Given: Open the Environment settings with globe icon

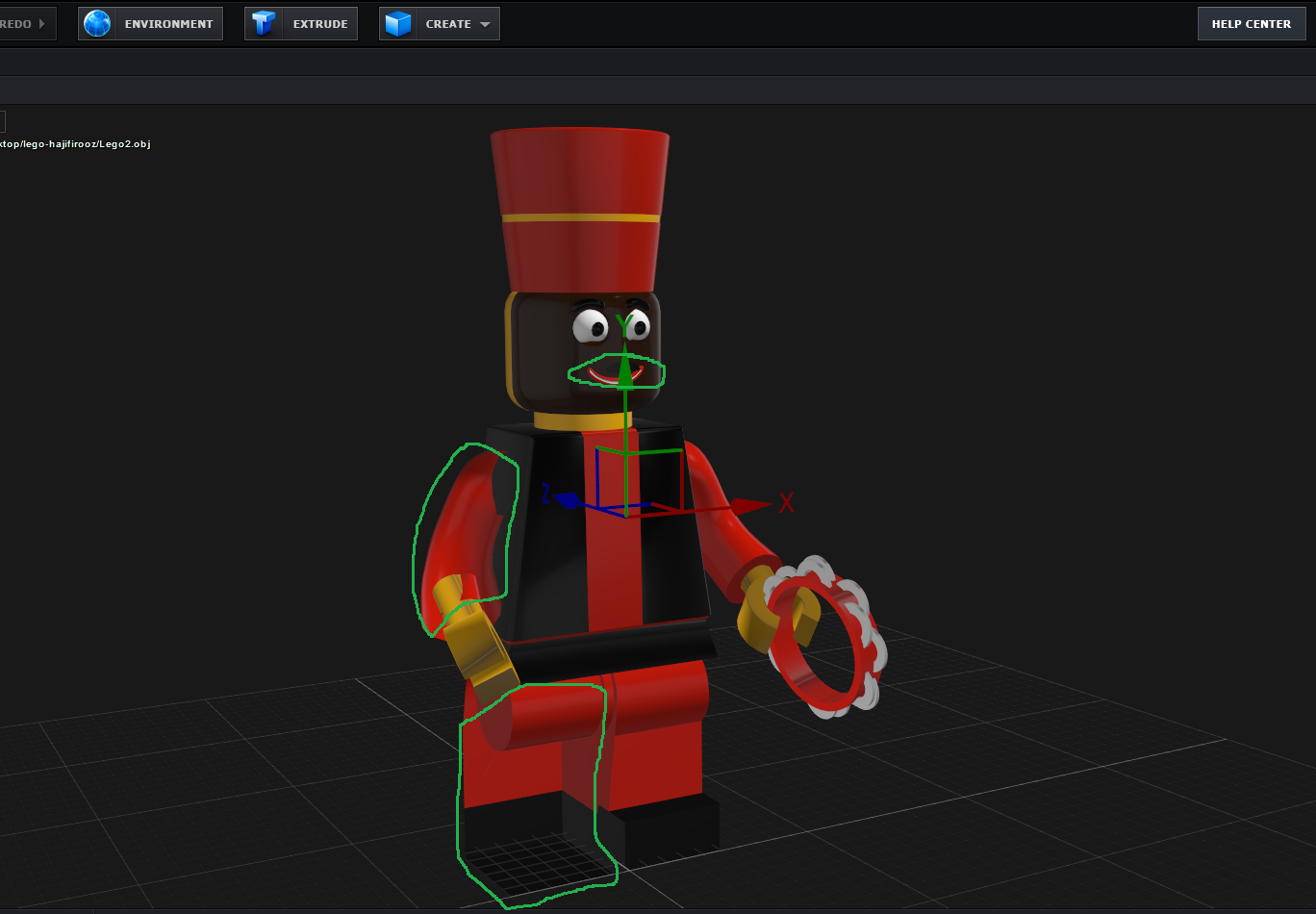Looking at the screenshot, I should (x=151, y=24).
